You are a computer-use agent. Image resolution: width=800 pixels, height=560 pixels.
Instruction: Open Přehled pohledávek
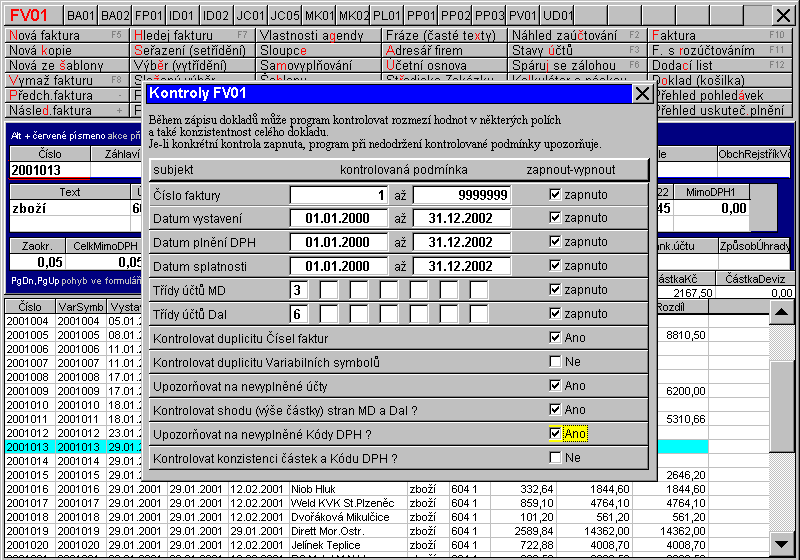(x=723, y=95)
